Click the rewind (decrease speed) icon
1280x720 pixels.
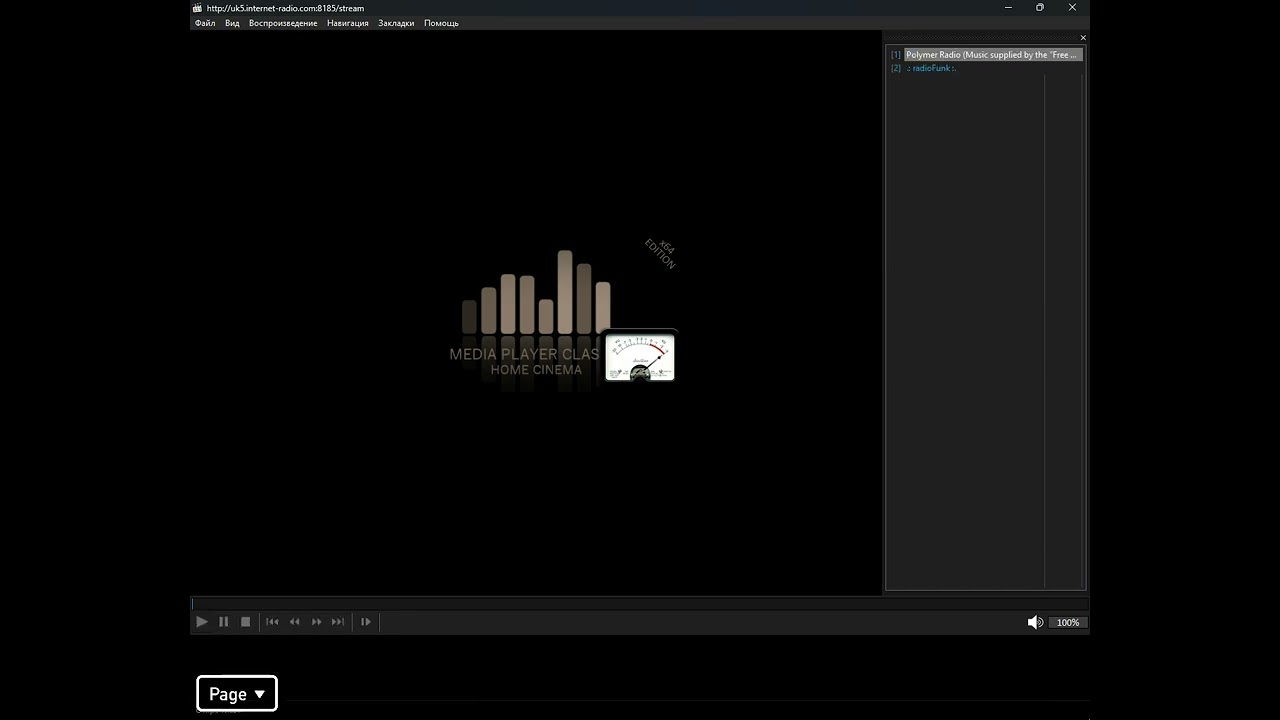pyautogui.click(x=295, y=622)
